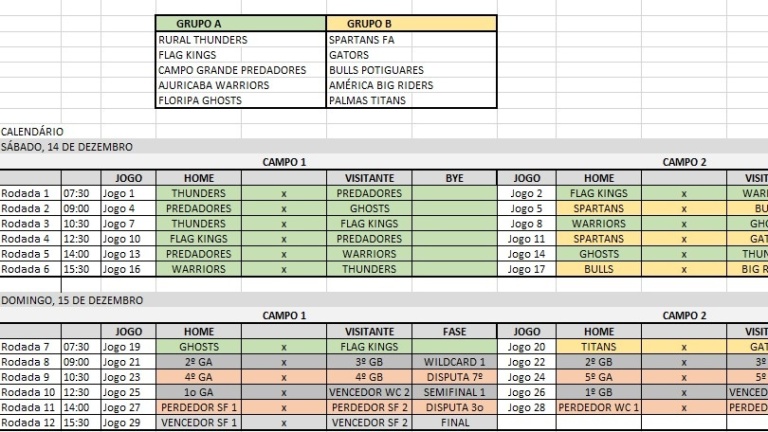
Task: Click the 12:30 time cell in Rodada 4
Action: pos(81,239)
